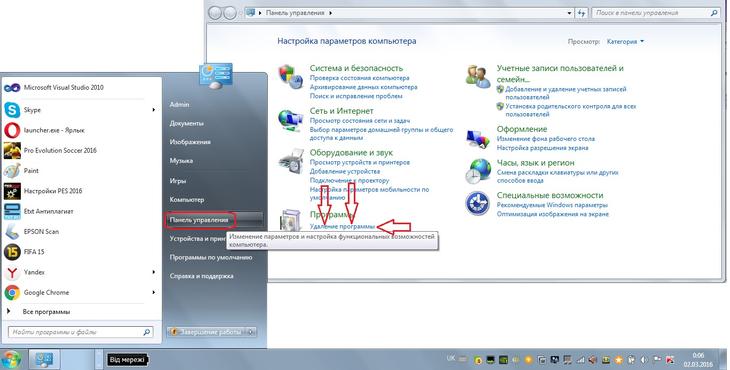Click the refresh button next to address bar
The image size is (730, 370).
click(x=581, y=13)
